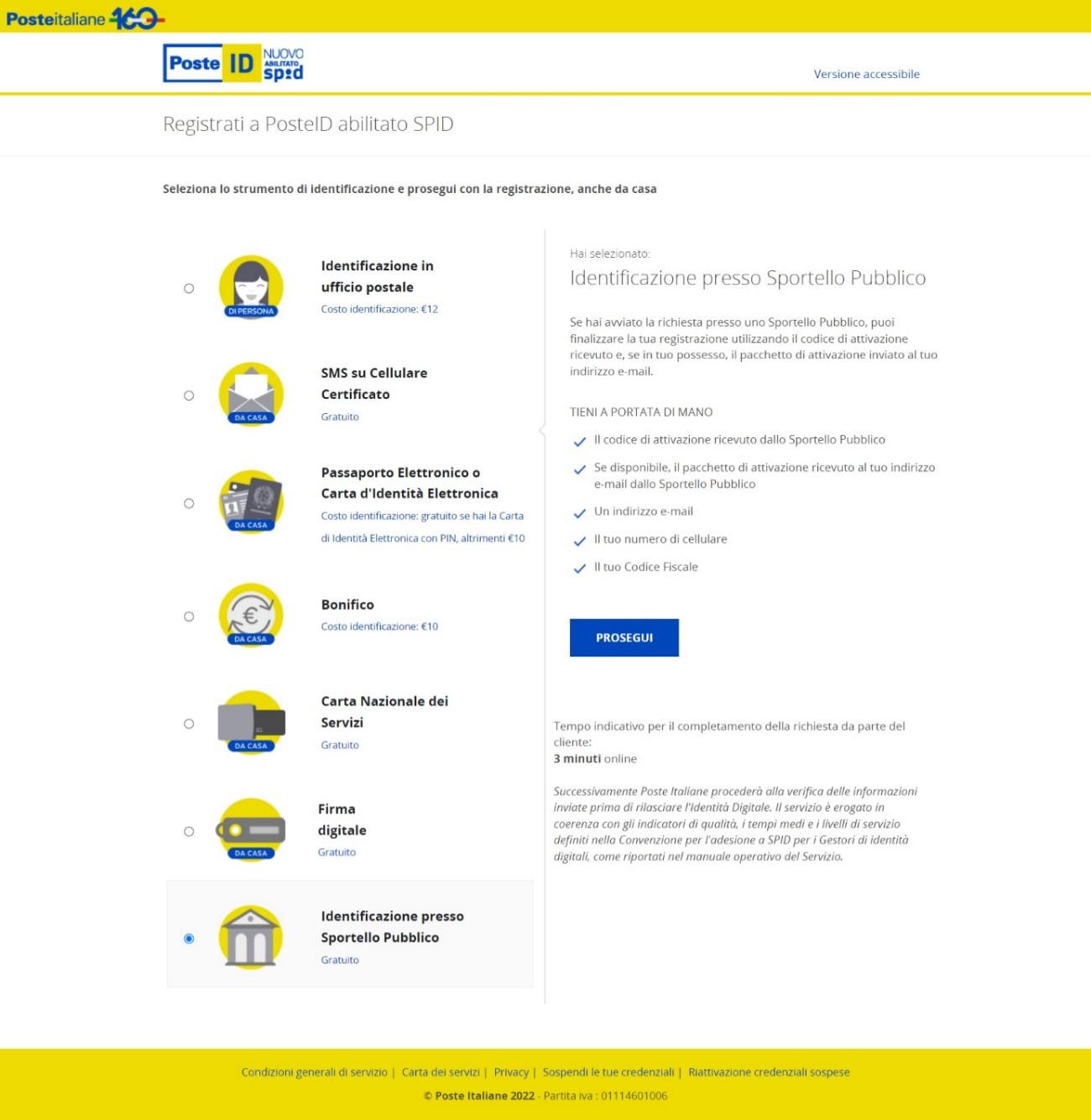Screen dimensions: 1091x1120
Task: Click the 'Firma digitale' option label
Action: click(x=342, y=819)
